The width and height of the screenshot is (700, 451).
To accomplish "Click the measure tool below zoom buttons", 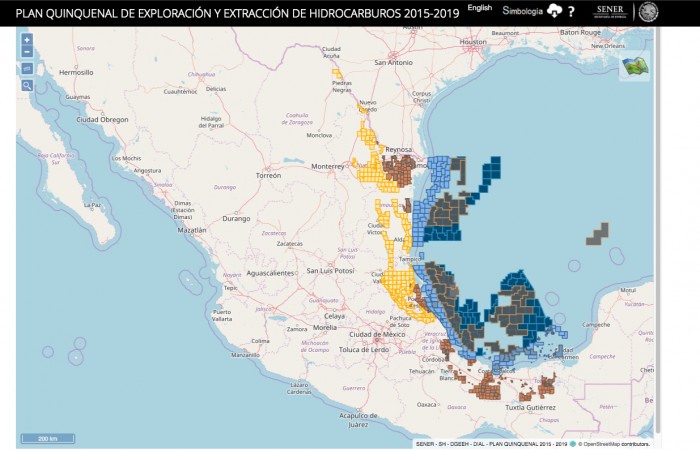I will pos(27,69).
